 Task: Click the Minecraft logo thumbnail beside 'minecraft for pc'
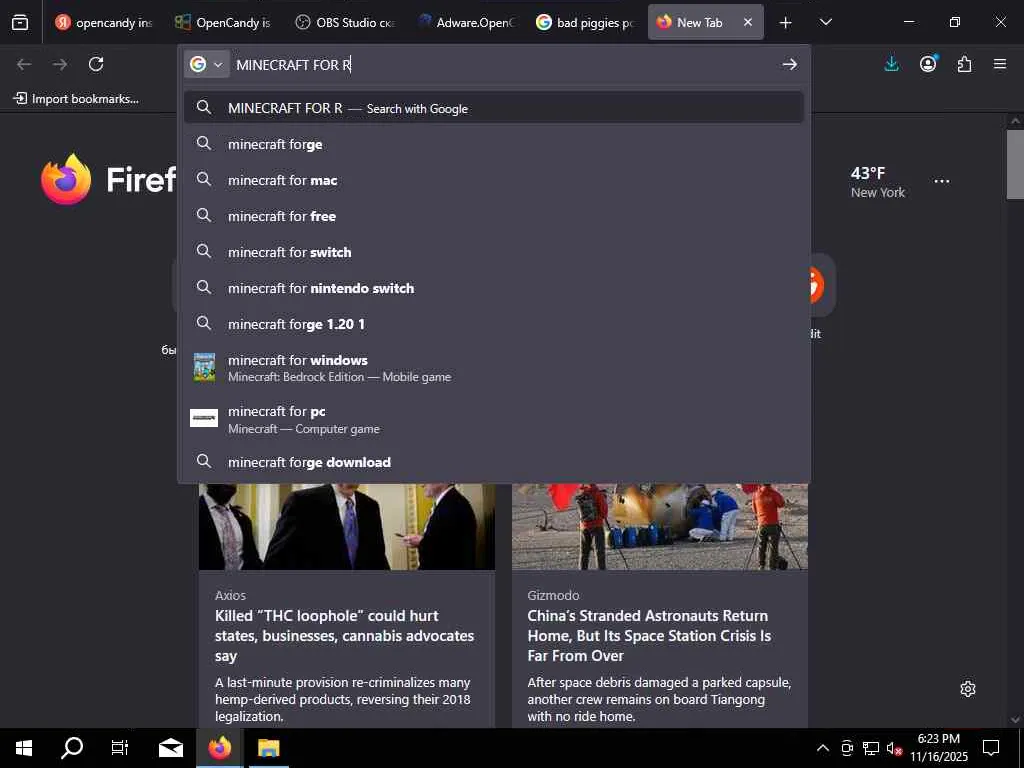tap(204, 418)
